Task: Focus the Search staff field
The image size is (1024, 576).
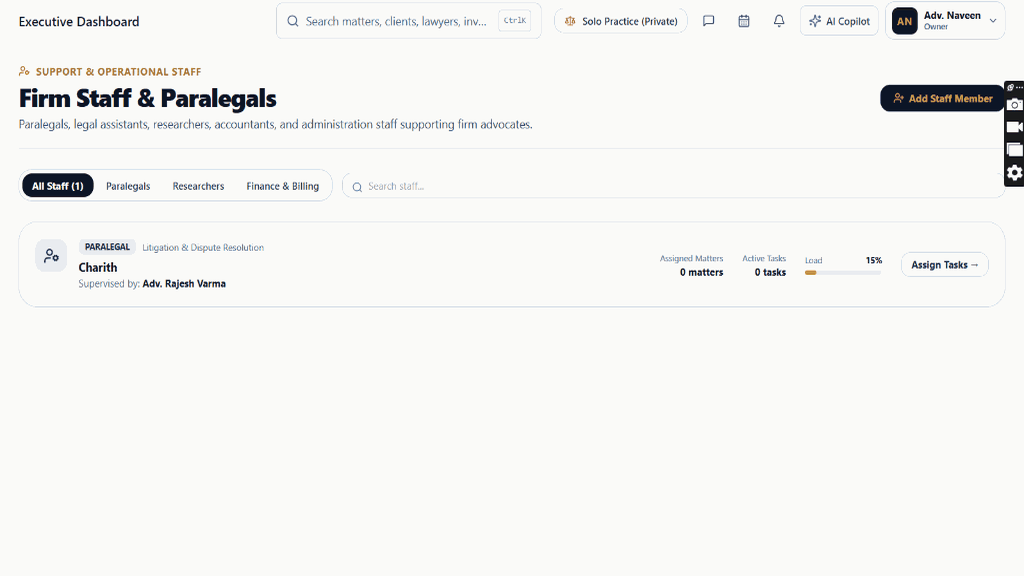Action: click(673, 186)
